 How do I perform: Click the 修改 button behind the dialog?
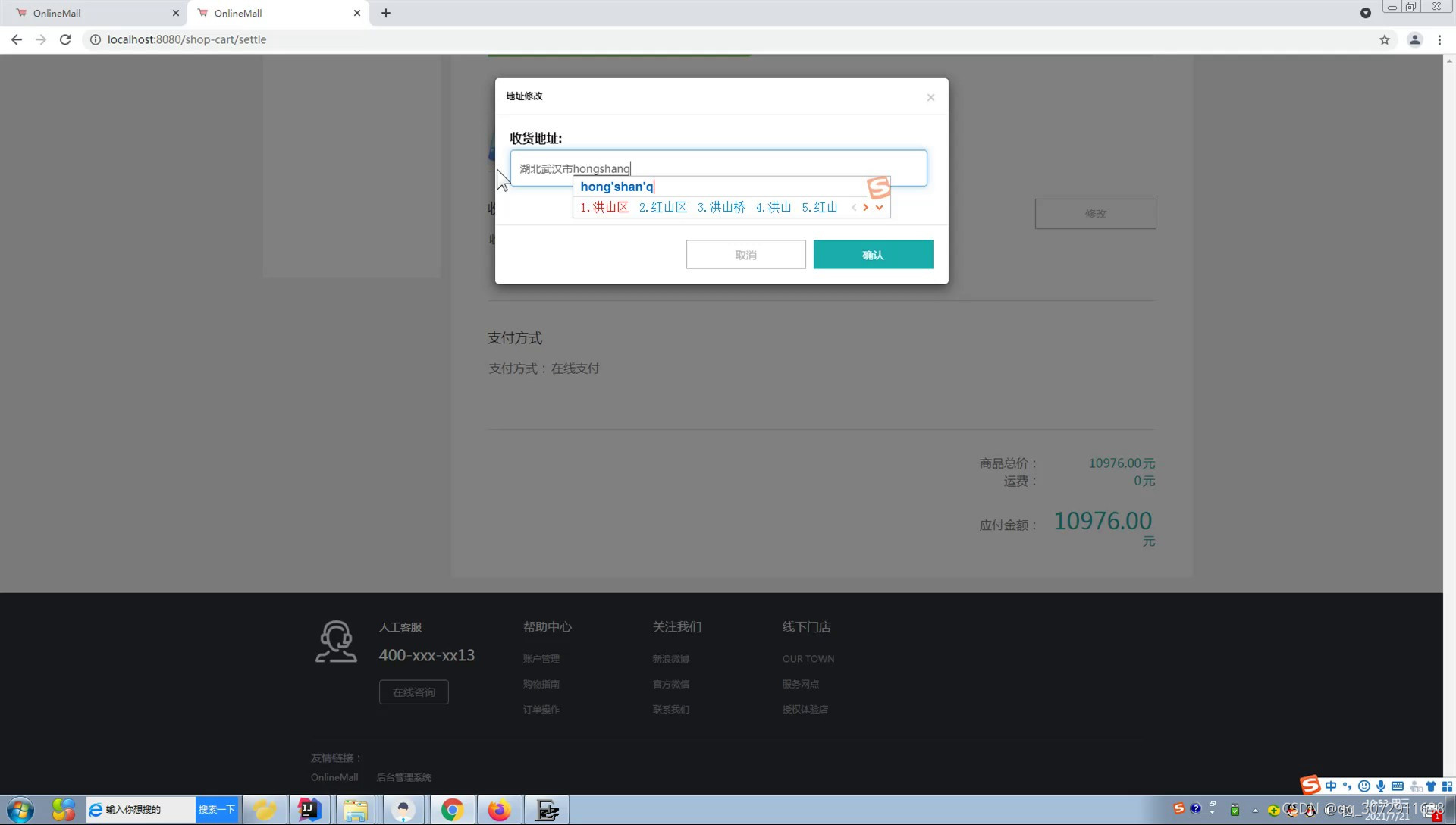1095,214
